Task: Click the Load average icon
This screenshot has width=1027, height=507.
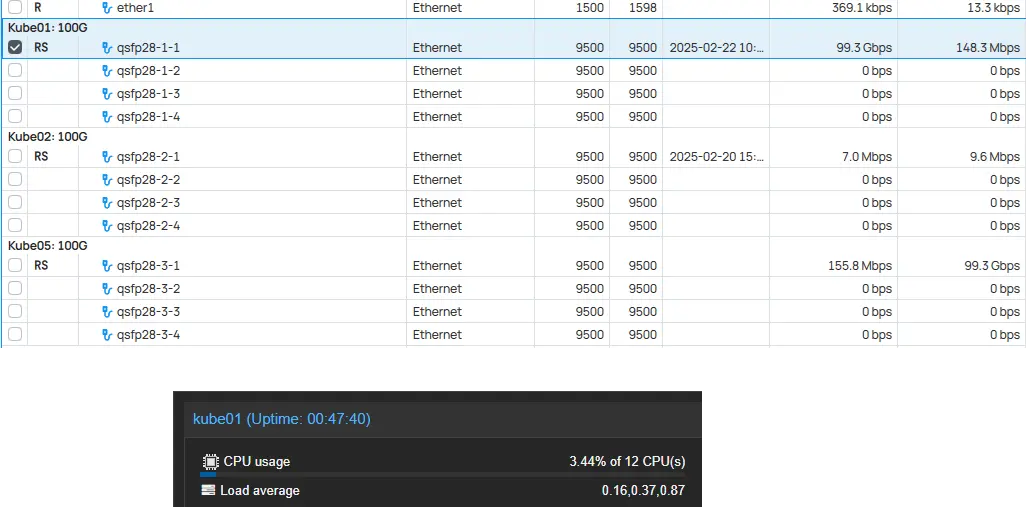Action: (x=209, y=490)
